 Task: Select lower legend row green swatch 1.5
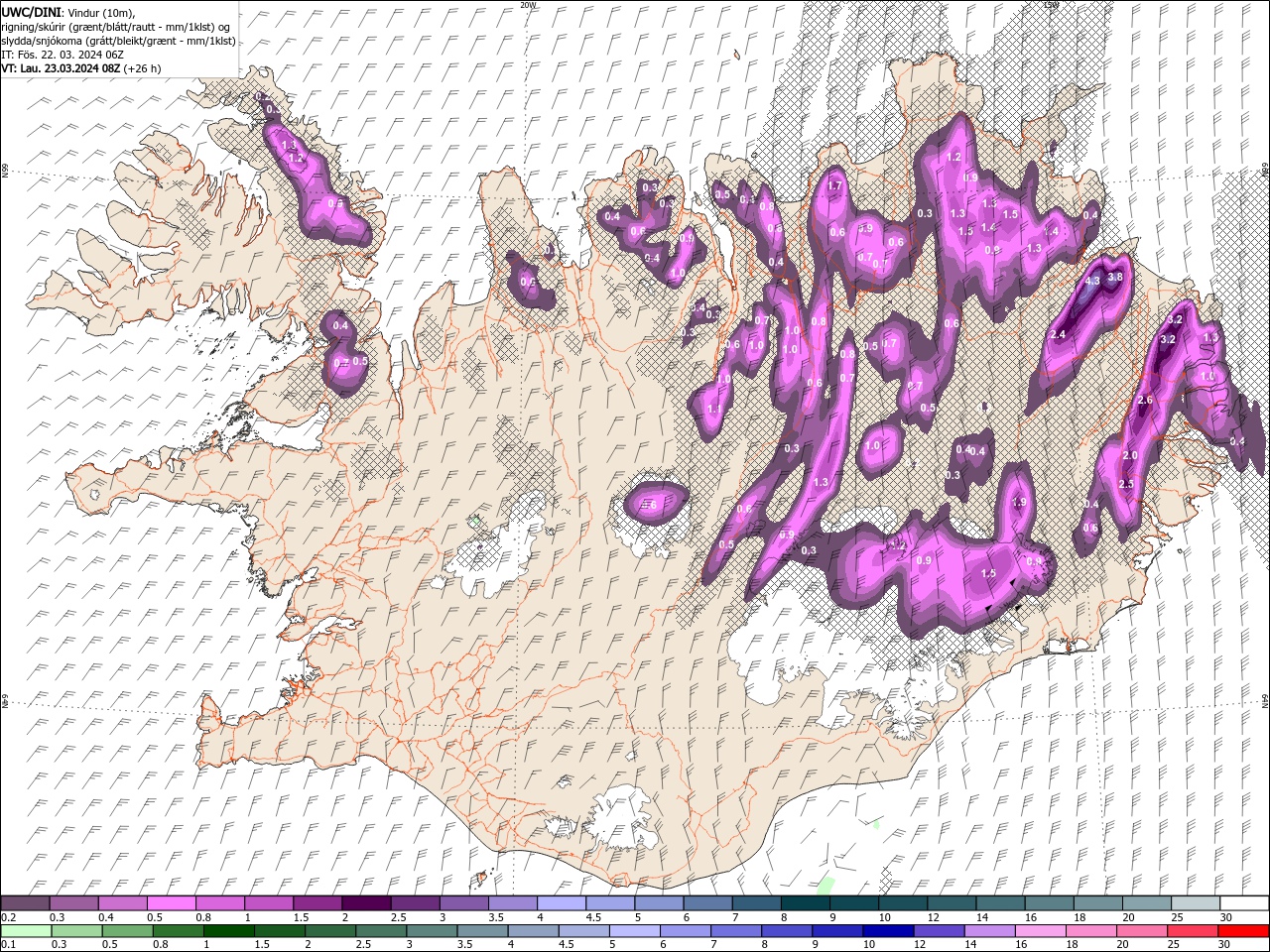(280, 931)
